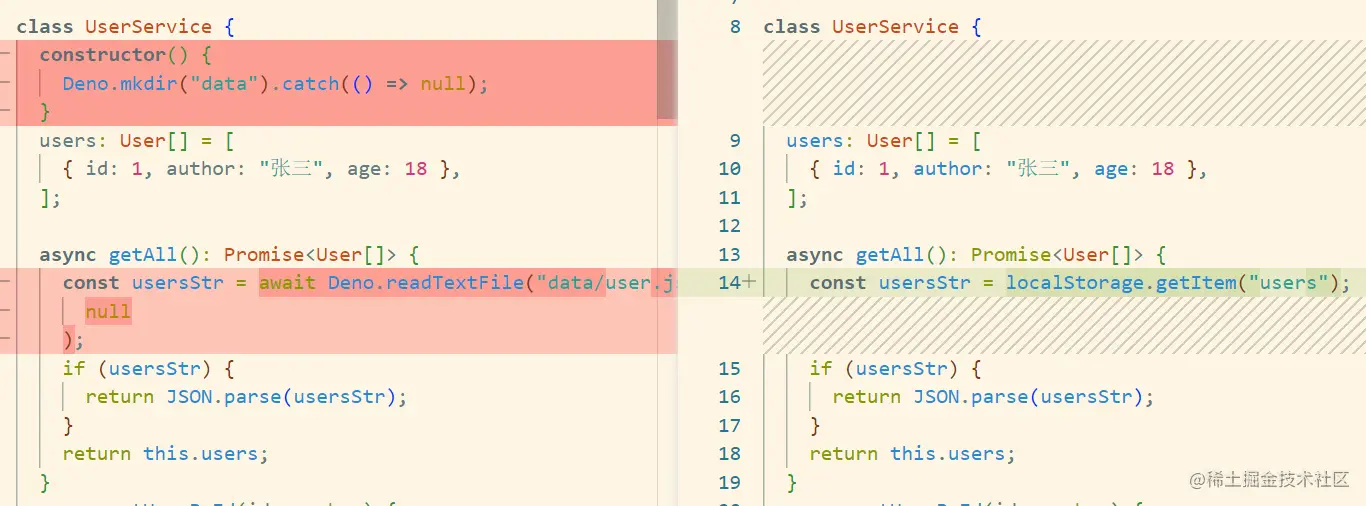Select line number 11 in right pane
This screenshot has height=506, width=1366.
730,198
